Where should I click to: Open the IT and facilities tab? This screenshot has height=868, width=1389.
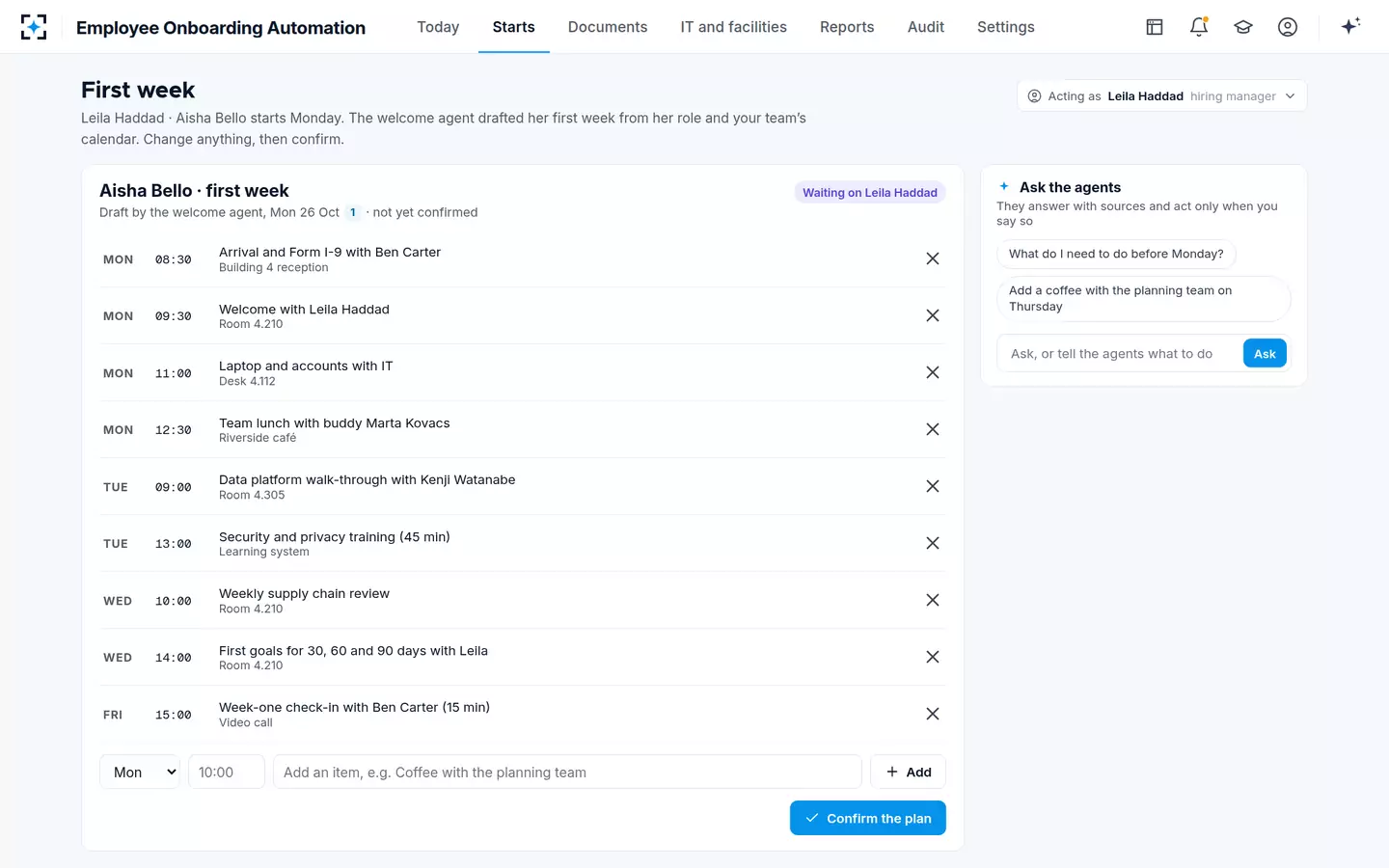(x=734, y=27)
